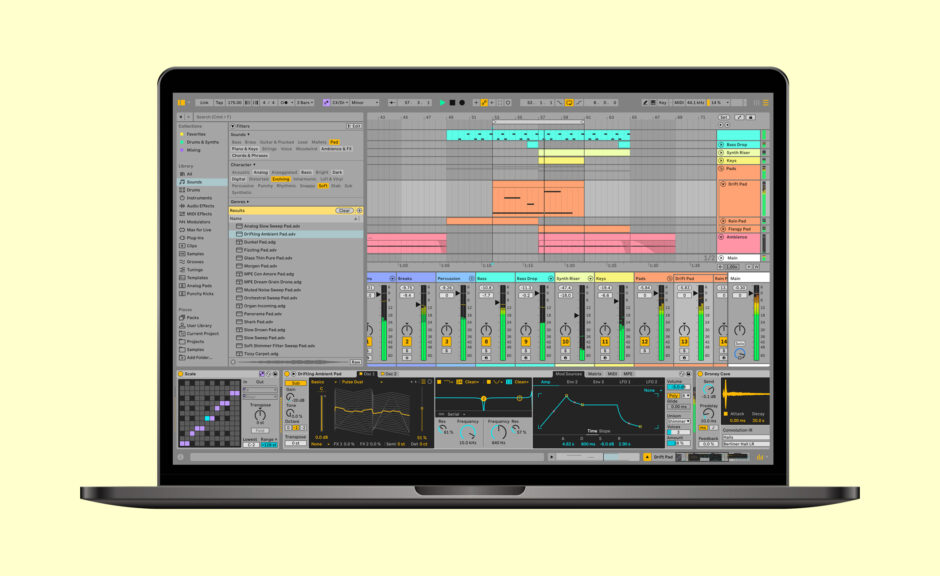Click the hot-swap icon beside Results

[359, 210]
